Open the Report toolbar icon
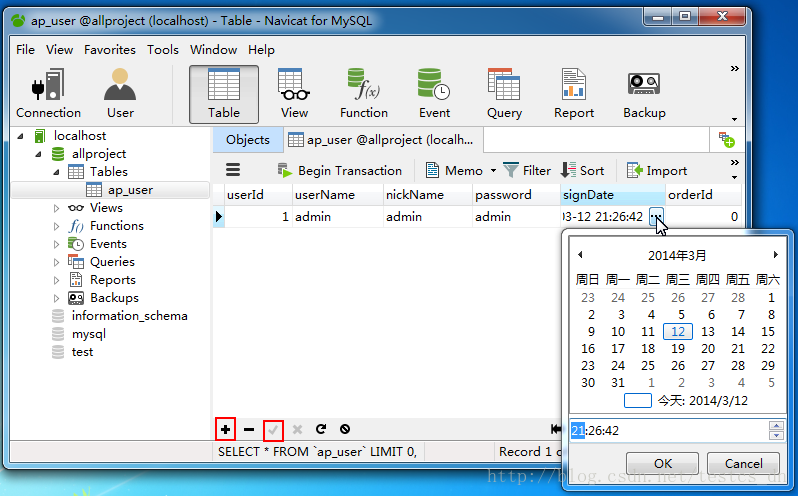This screenshot has height=496, width=798. [x=574, y=94]
